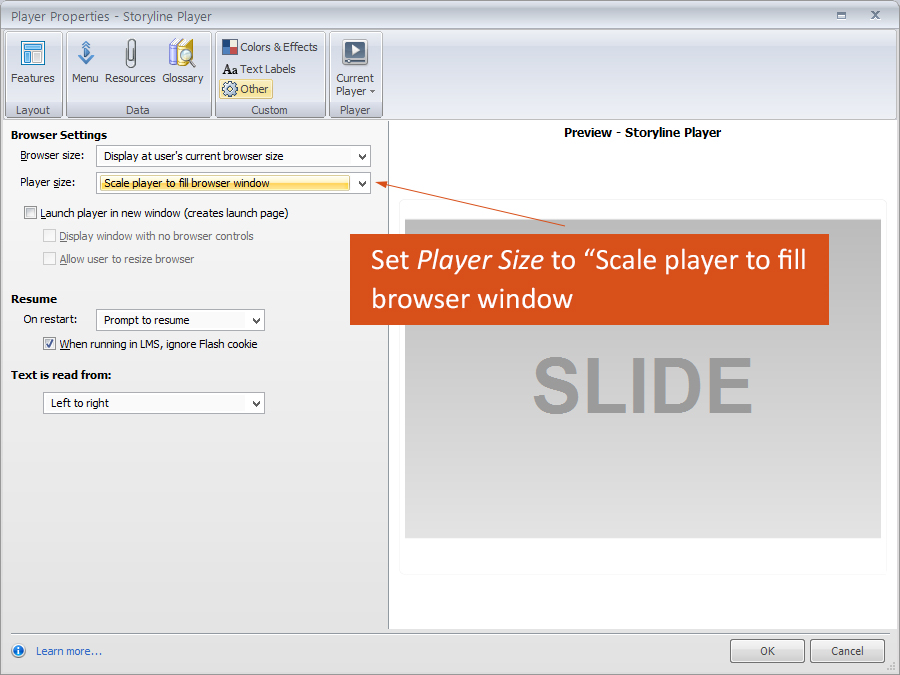Uncheck ignore Flash cookie in LMS
This screenshot has height=675, width=900.
click(49, 344)
